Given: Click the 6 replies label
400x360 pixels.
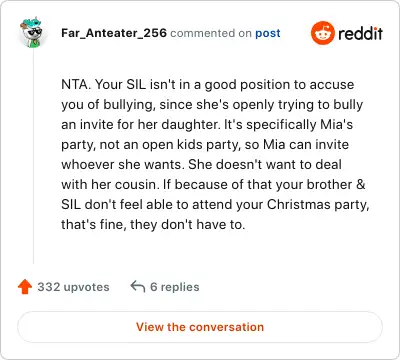Looking at the screenshot, I should click(175, 287).
